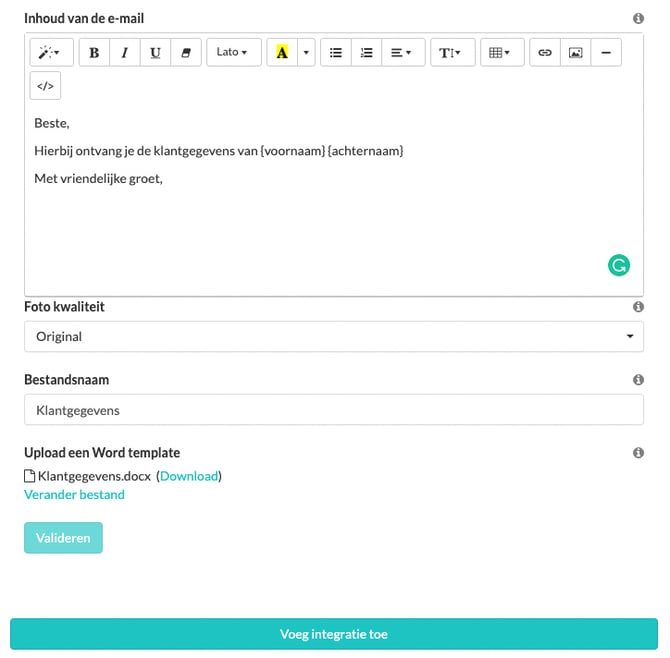The width and height of the screenshot is (670, 658).
Task: Open the magic wand style dropdown
Action: click(51, 52)
